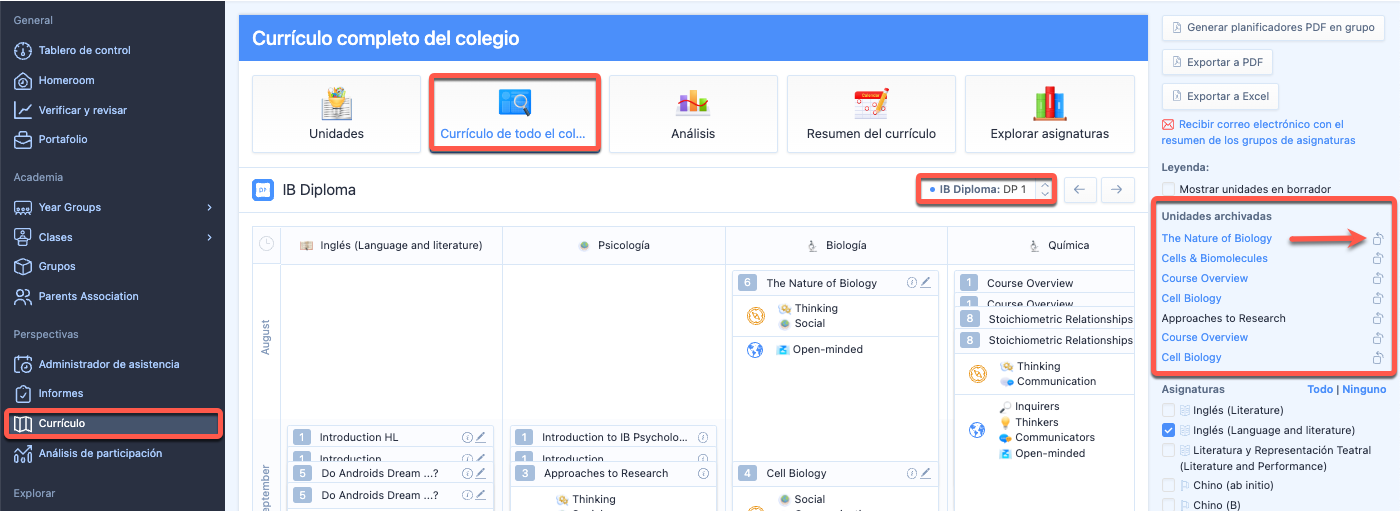Select the Todo link for subjects
The image size is (1400, 511).
point(1319,389)
